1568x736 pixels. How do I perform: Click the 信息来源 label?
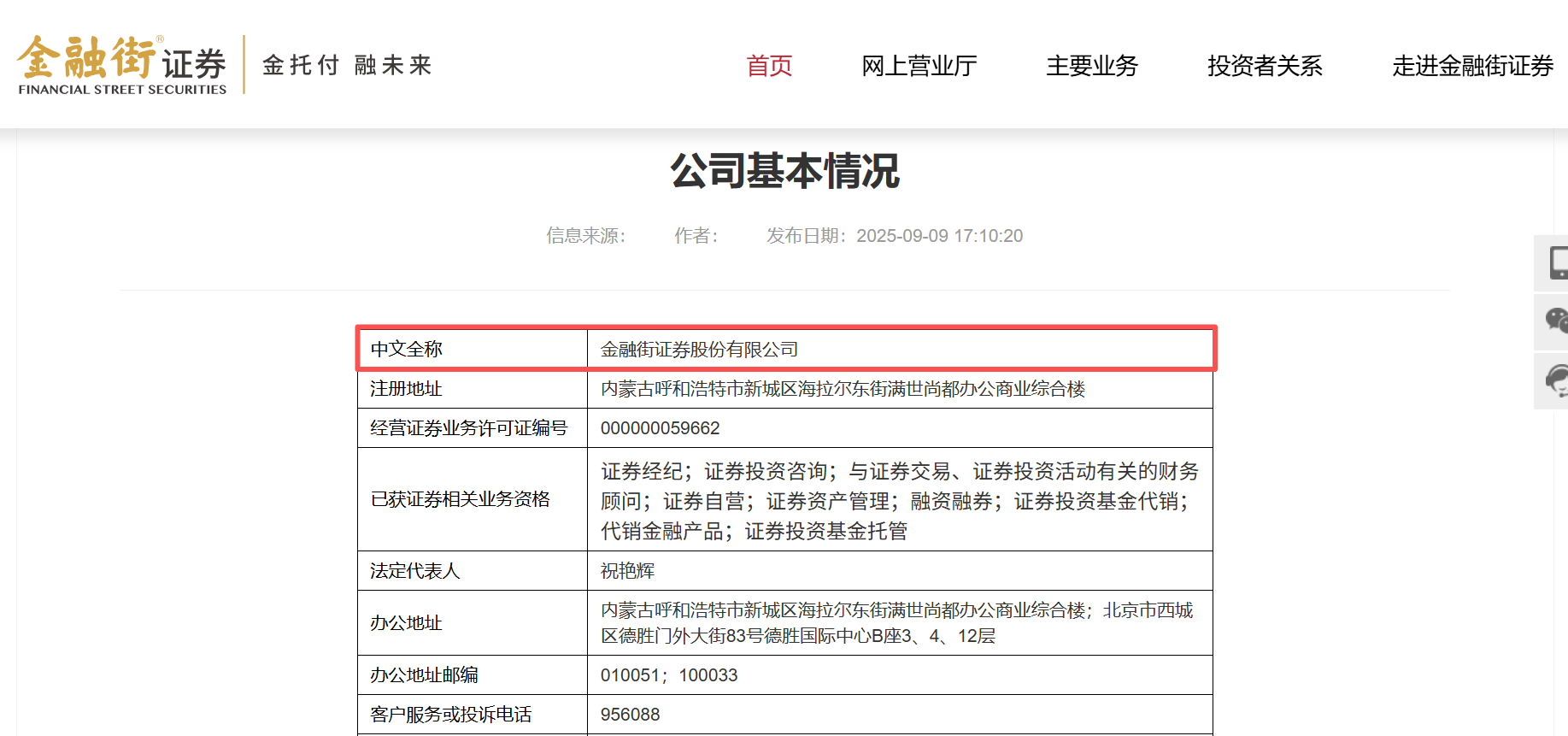586,236
